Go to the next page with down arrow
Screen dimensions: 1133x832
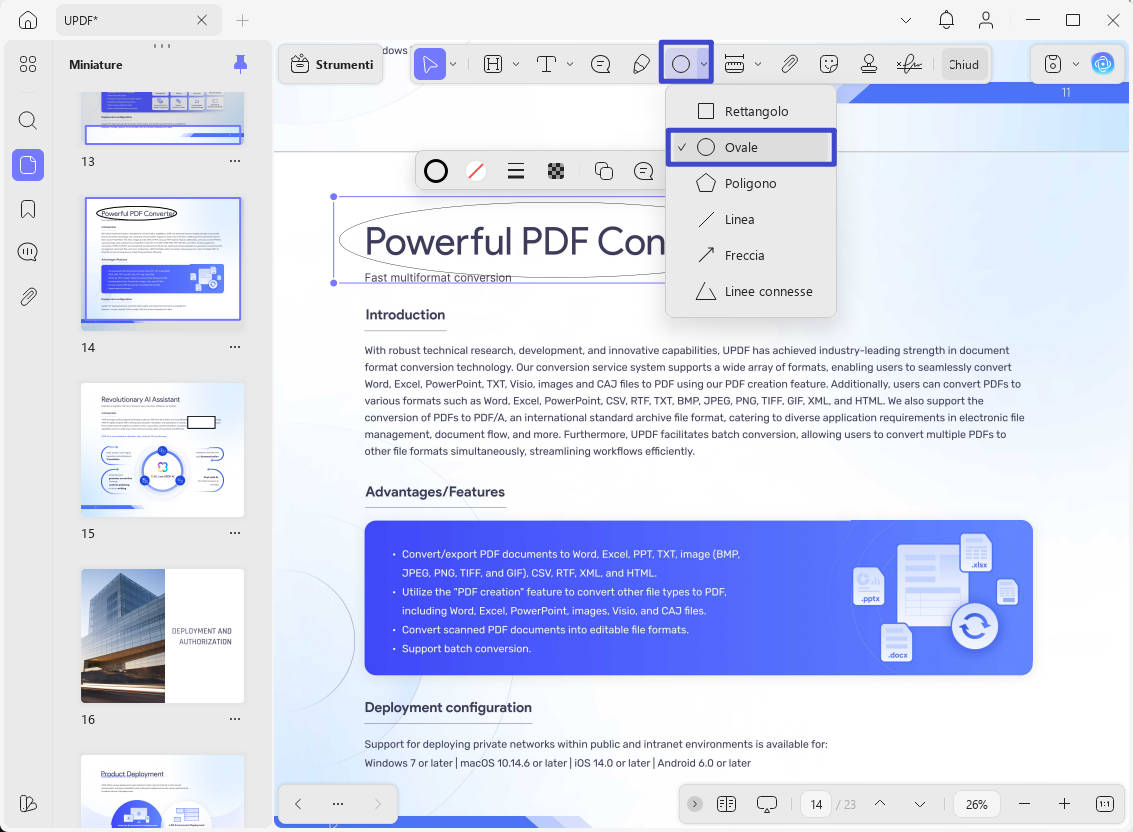[920, 804]
